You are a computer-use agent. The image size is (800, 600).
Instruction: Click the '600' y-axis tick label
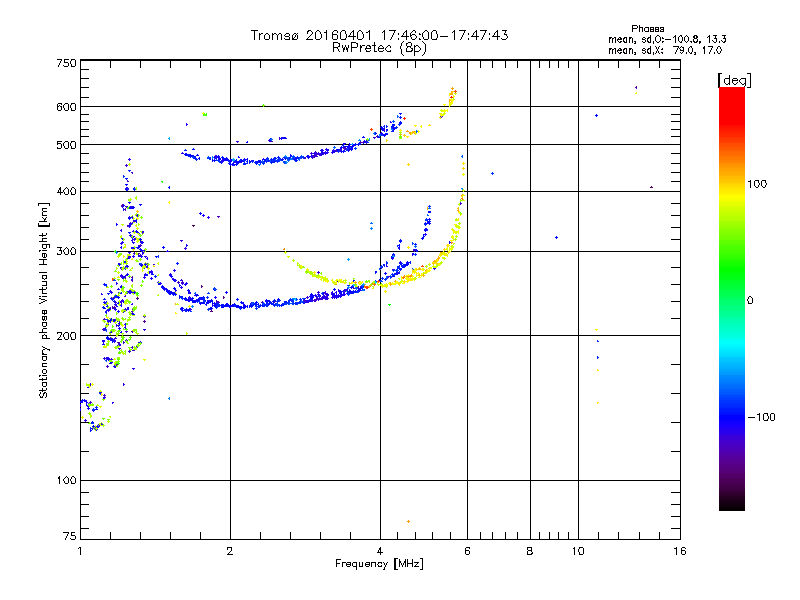coord(66,107)
